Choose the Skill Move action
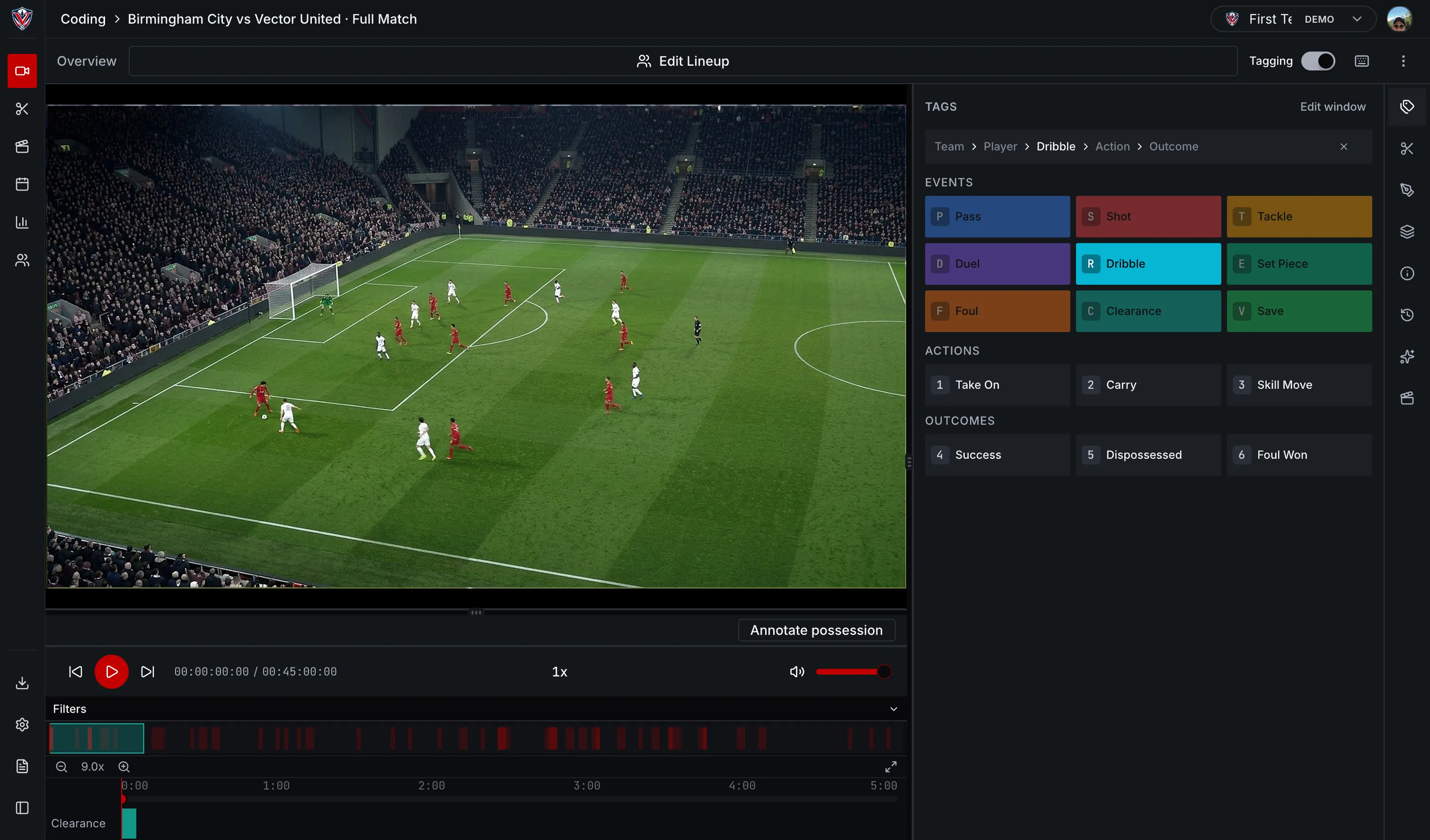Image resolution: width=1430 pixels, height=840 pixels. tap(1299, 385)
